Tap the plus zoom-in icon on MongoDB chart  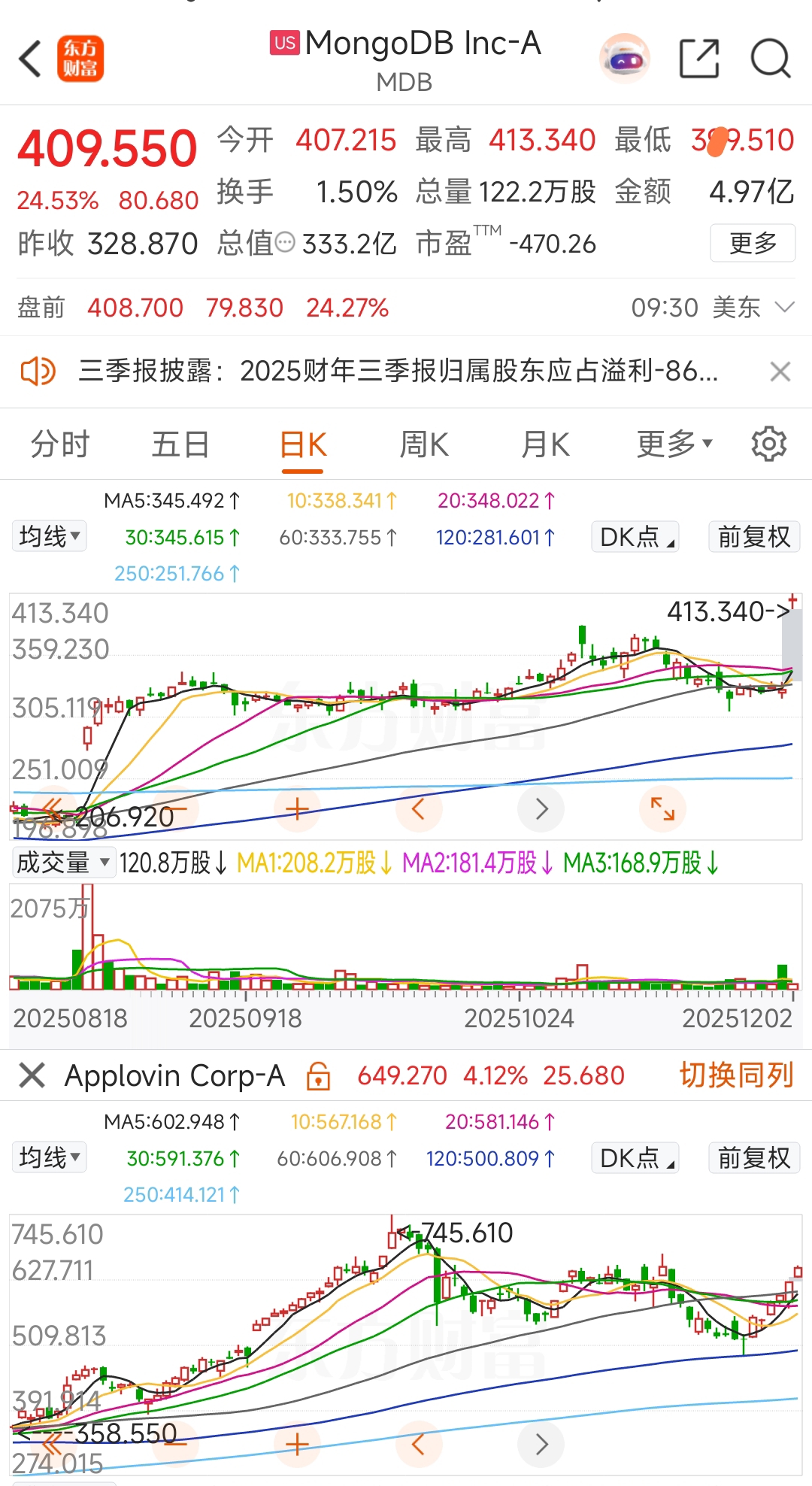[297, 809]
